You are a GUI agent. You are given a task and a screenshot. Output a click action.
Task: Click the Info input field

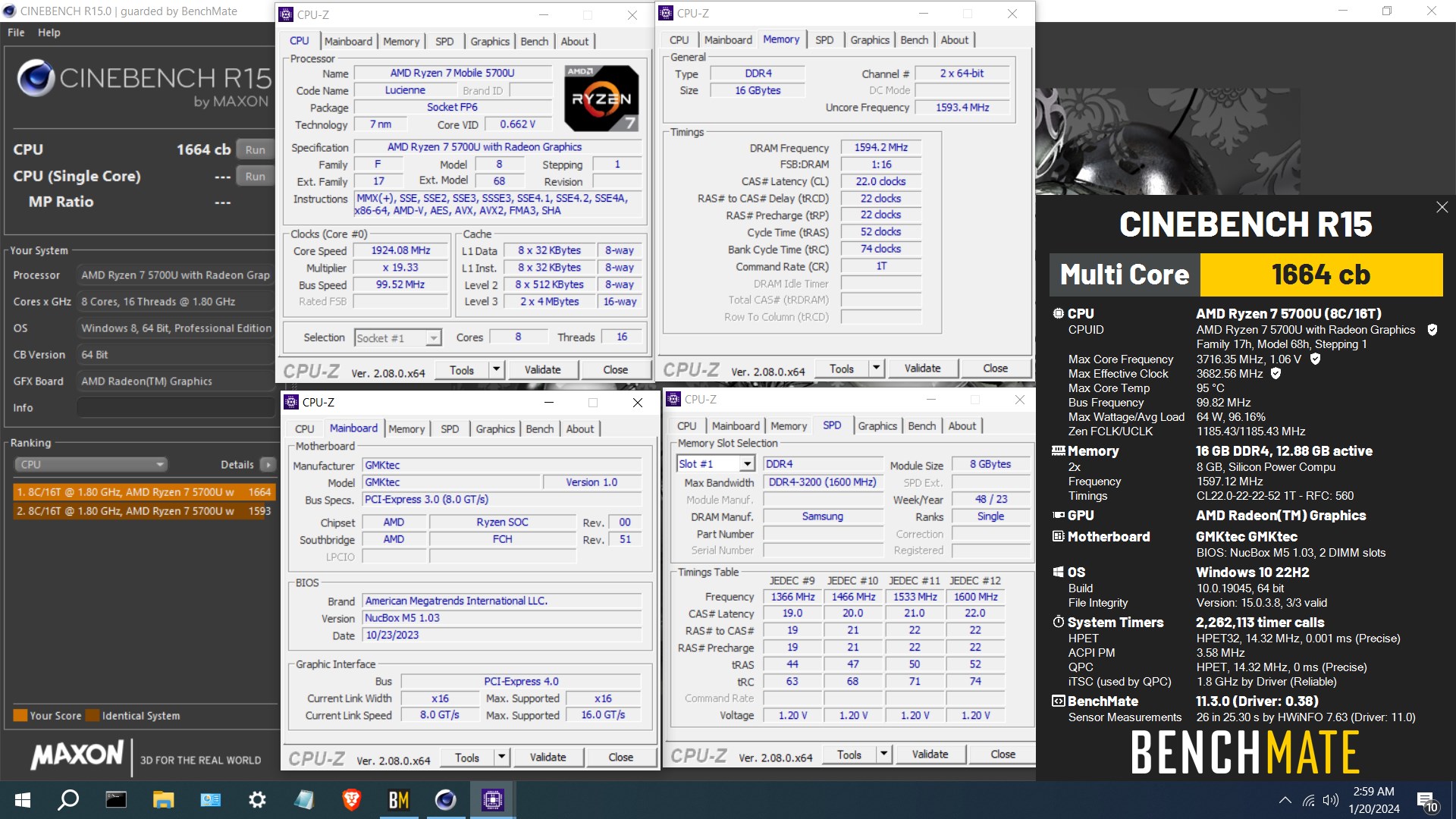176,408
